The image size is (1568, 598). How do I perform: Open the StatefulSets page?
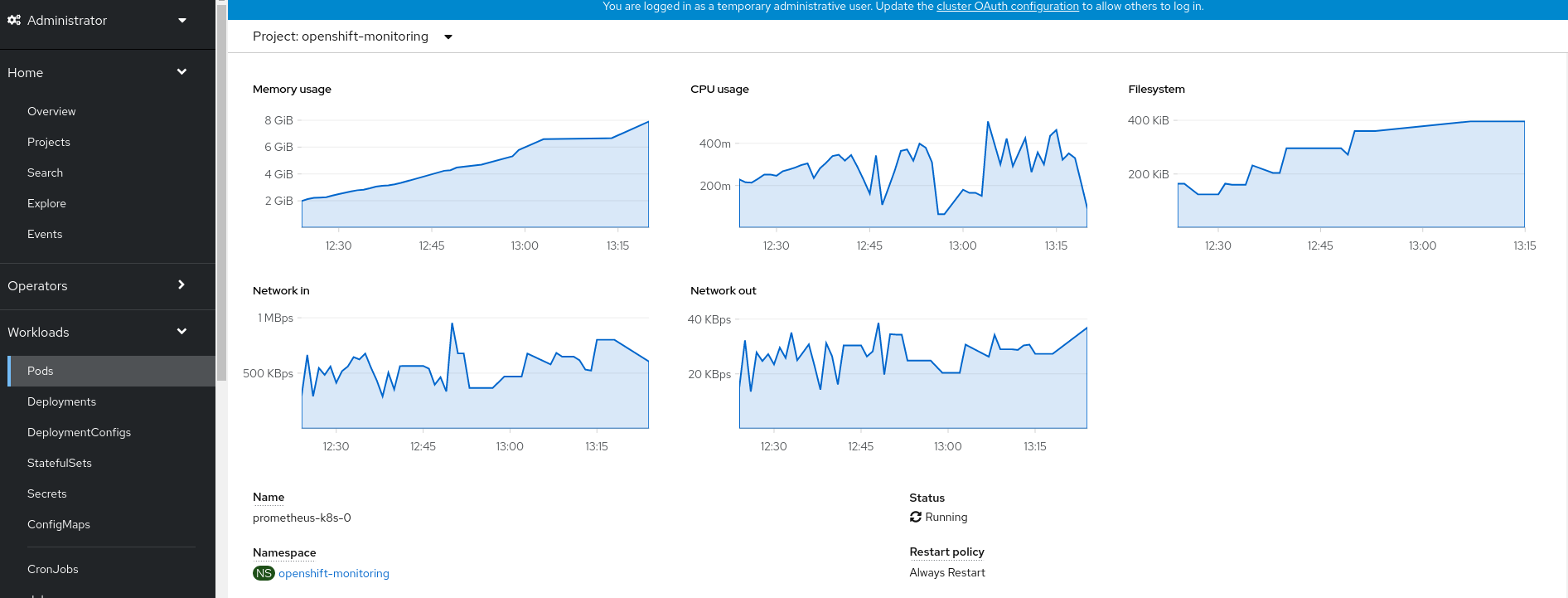(60, 463)
